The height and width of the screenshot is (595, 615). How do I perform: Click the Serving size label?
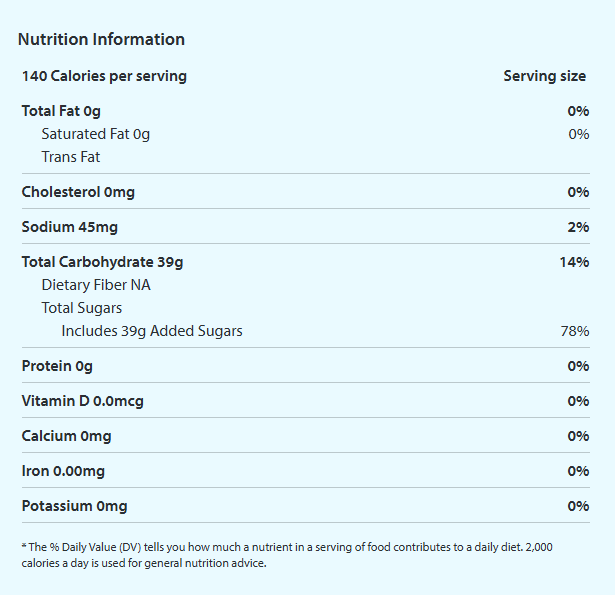point(544,76)
